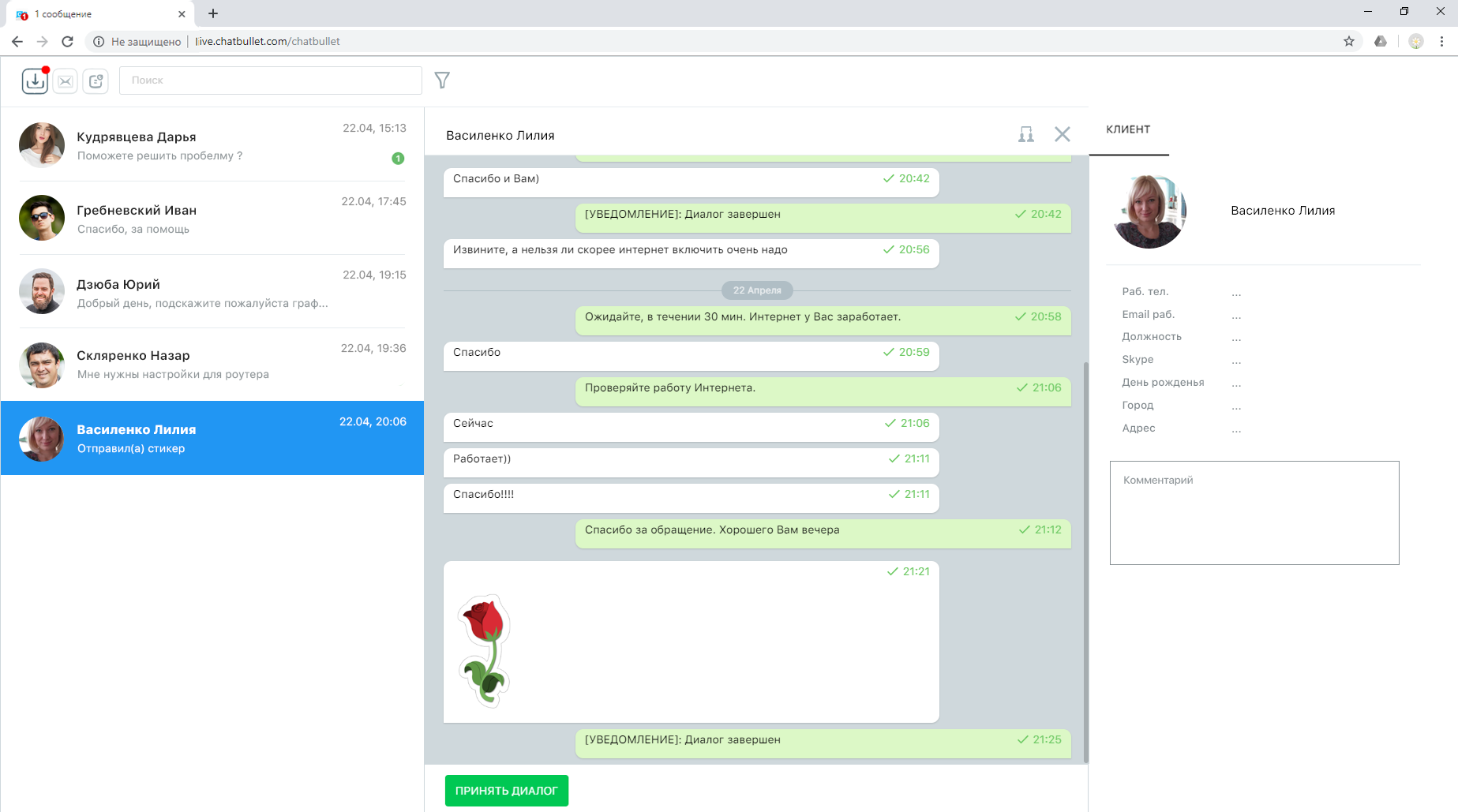Open the chat history icon beside envelope
Viewport: 1458px width, 812px height.
click(96, 80)
